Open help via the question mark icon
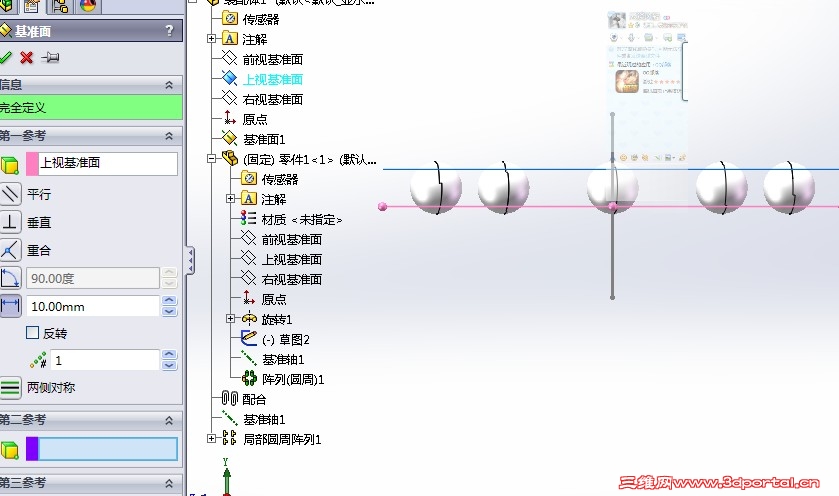 coord(169,30)
